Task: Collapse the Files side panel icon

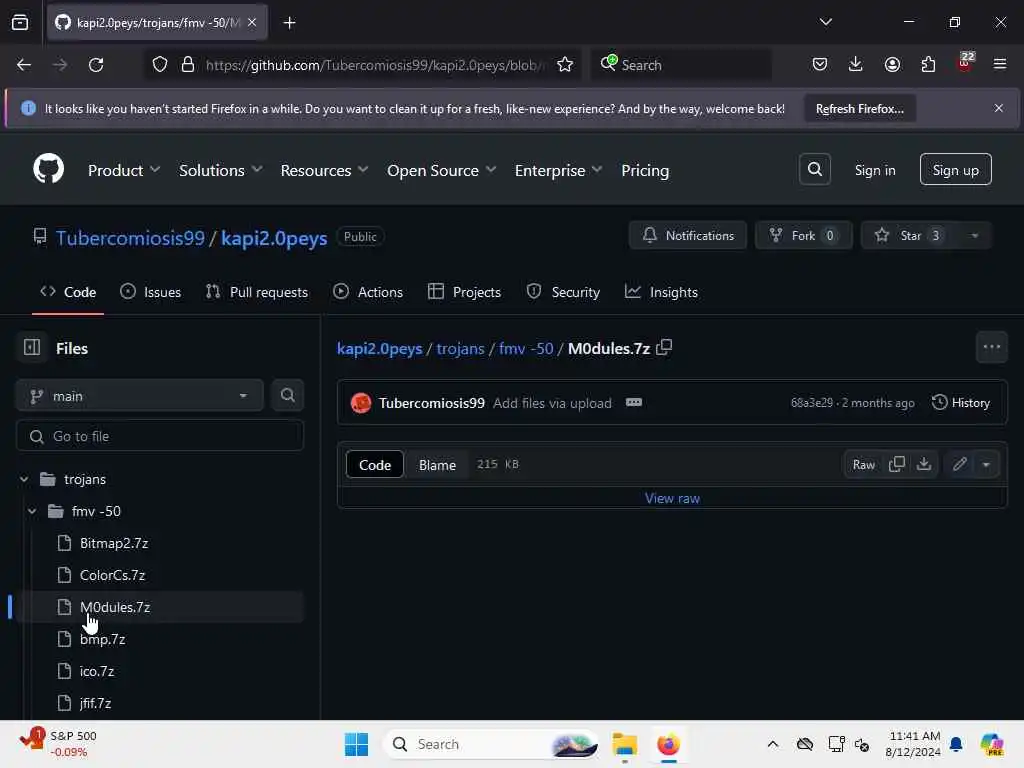Action: pos(32,347)
